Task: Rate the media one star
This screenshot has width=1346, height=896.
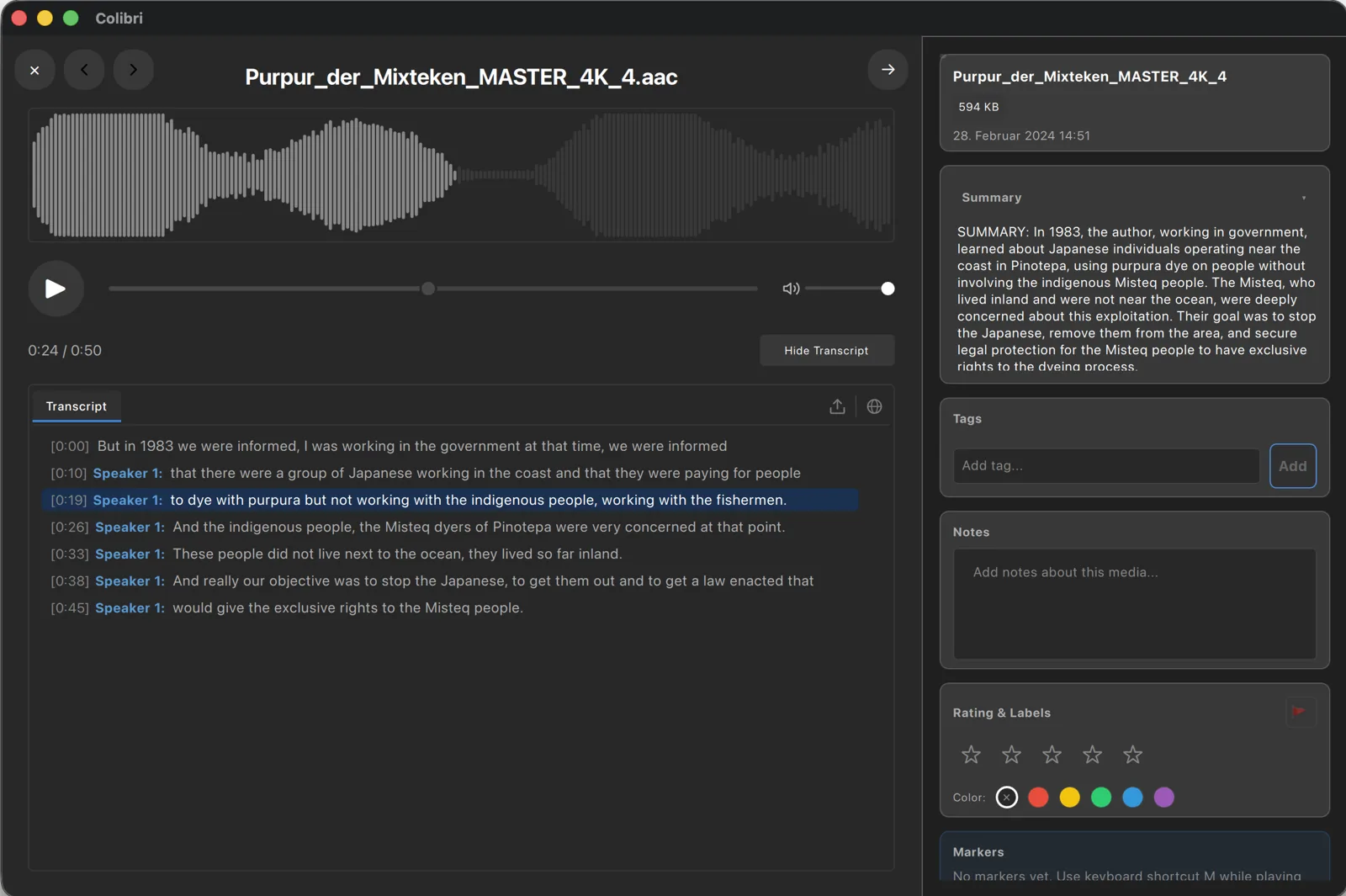Action: tap(971, 755)
